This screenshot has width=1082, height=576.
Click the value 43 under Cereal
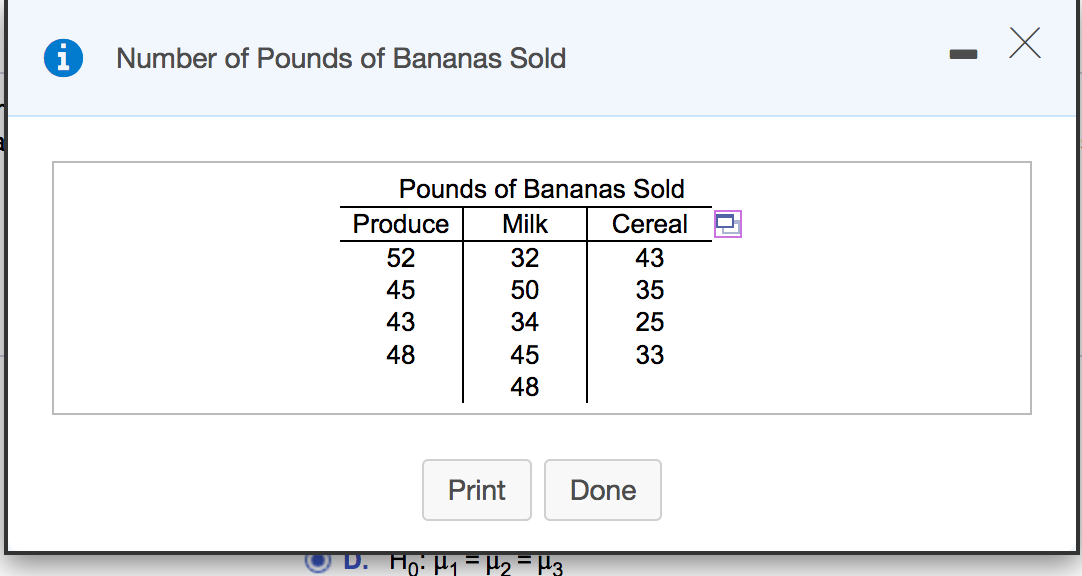pyautogui.click(x=649, y=258)
